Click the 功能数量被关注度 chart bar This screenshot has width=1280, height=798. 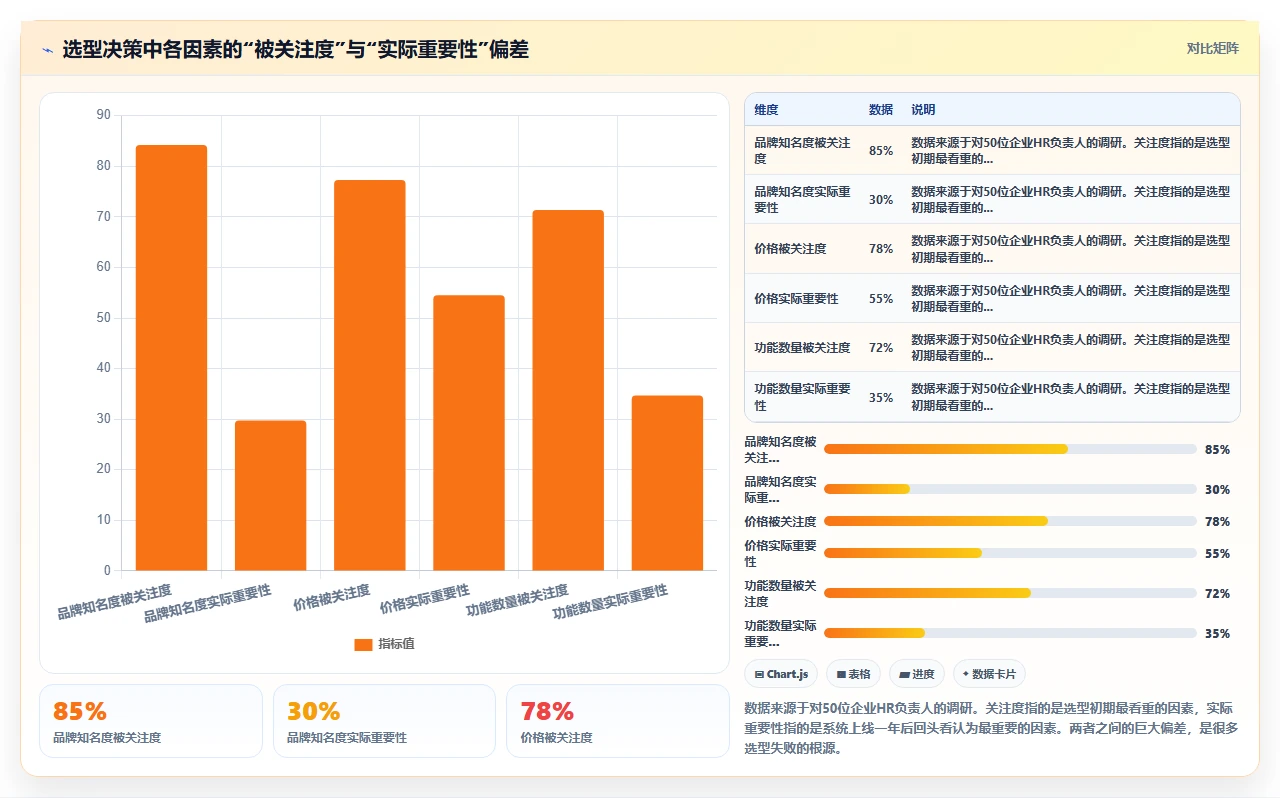568,390
